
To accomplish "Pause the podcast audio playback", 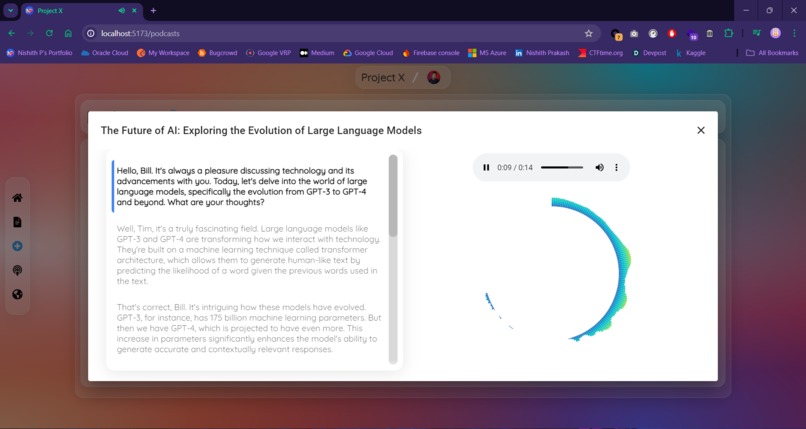I will 486,167.
